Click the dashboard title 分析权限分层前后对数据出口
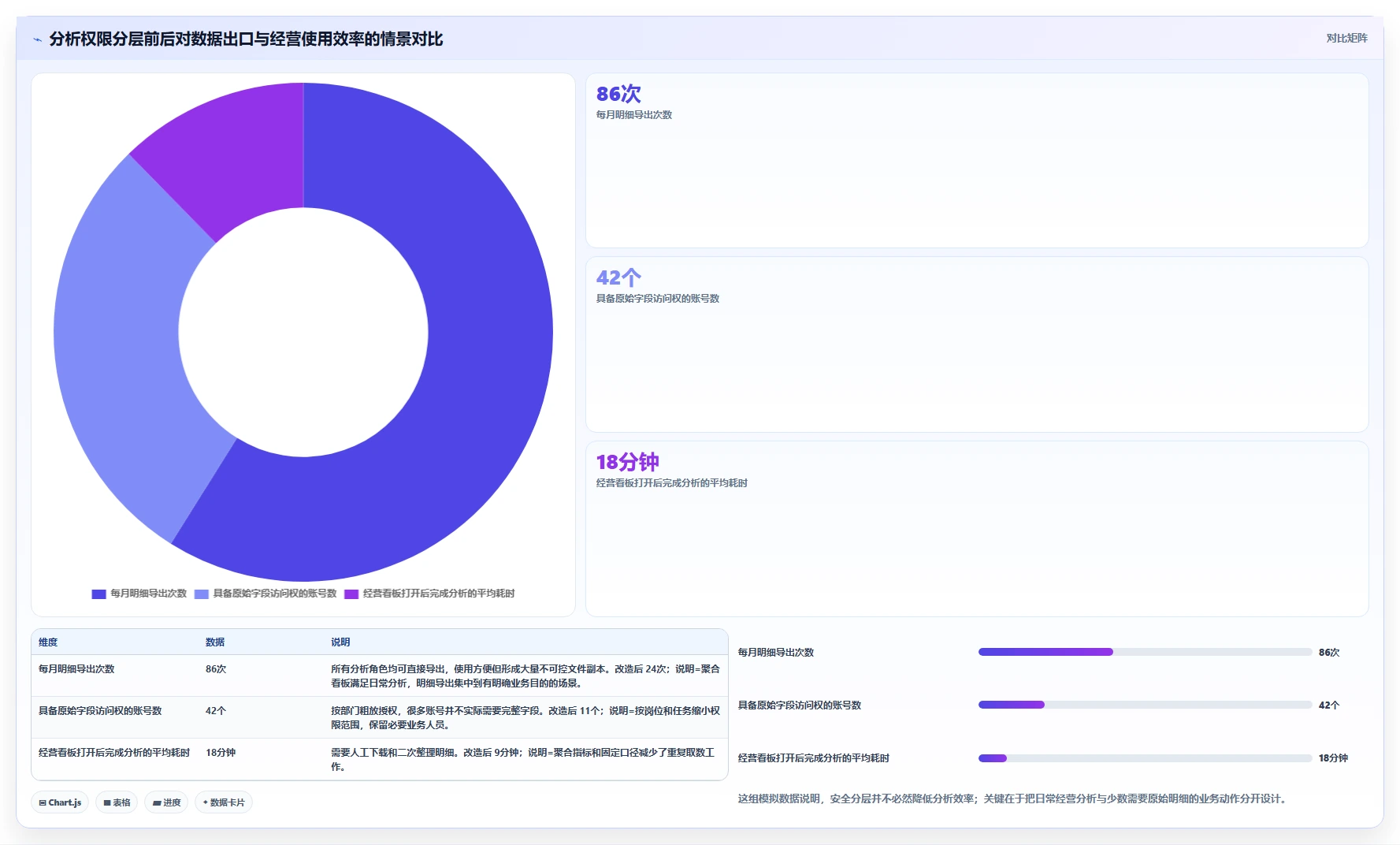 (246, 39)
